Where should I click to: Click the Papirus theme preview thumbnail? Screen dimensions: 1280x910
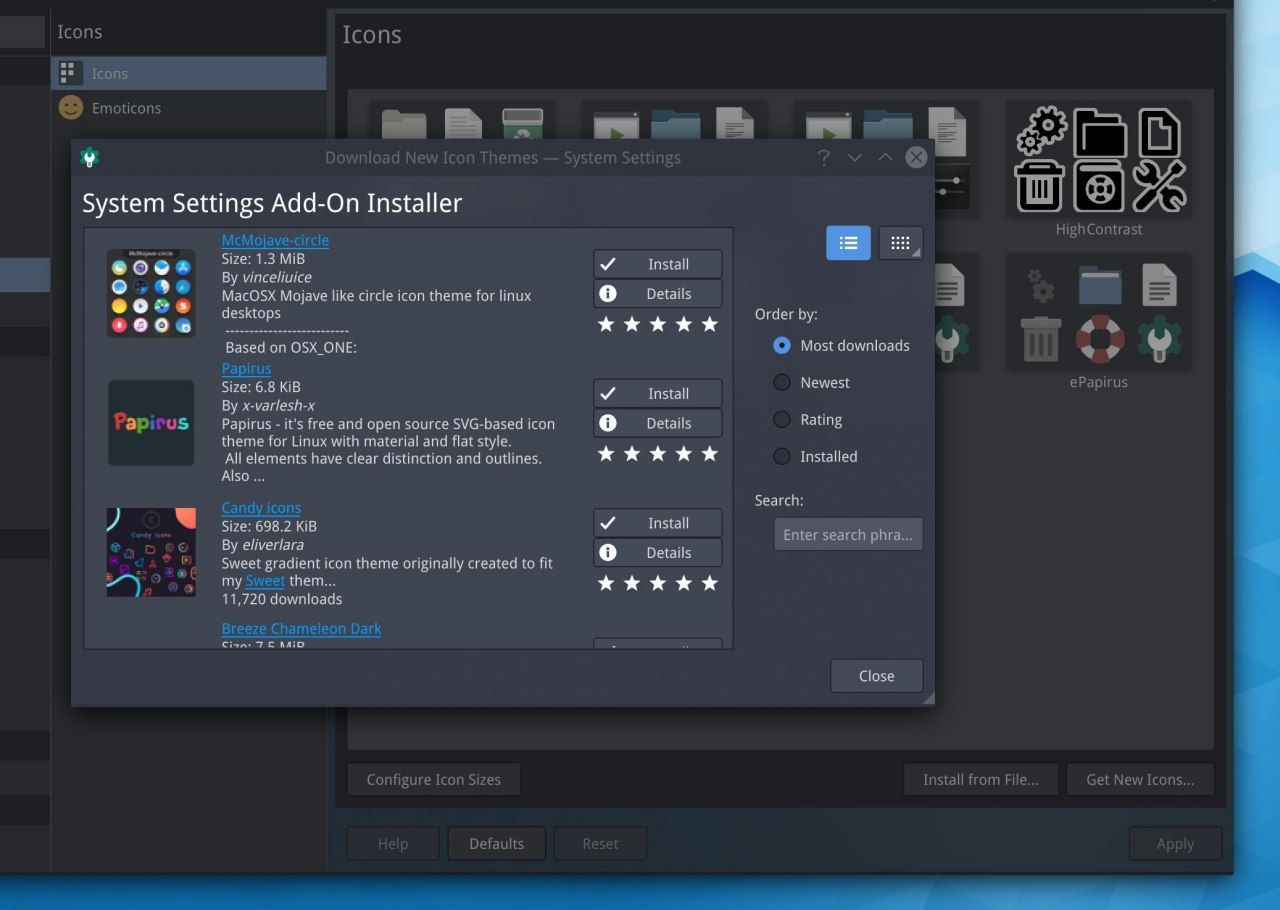point(151,422)
